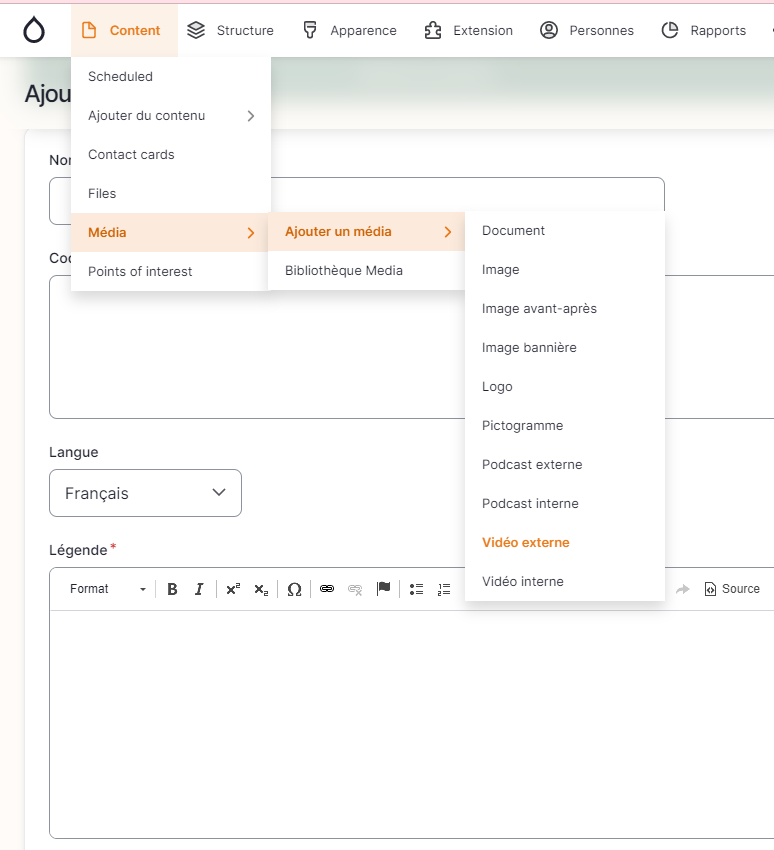Insert a numbered list
Viewport: 774px width, 850px height.
click(444, 589)
